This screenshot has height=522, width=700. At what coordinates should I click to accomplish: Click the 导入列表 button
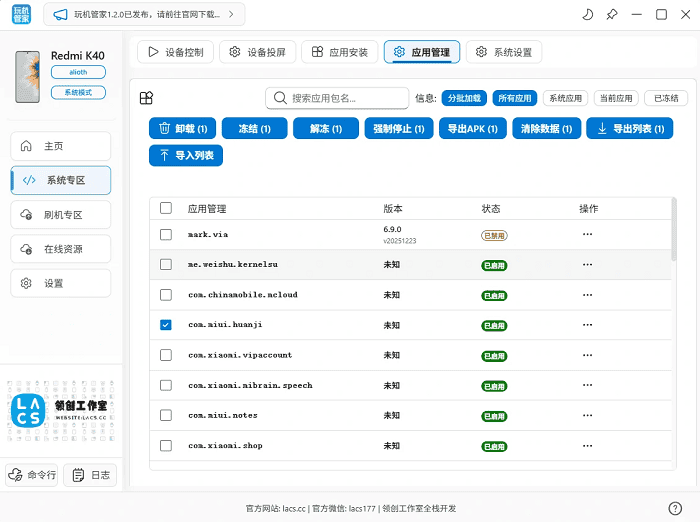pyautogui.click(x=186, y=155)
